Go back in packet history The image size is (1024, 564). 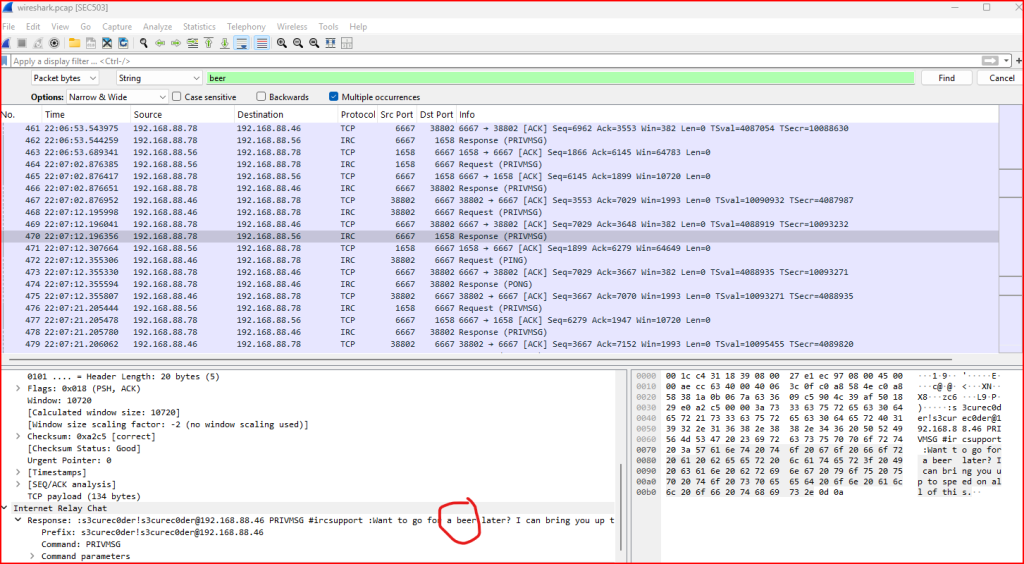[x=160, y=43]
